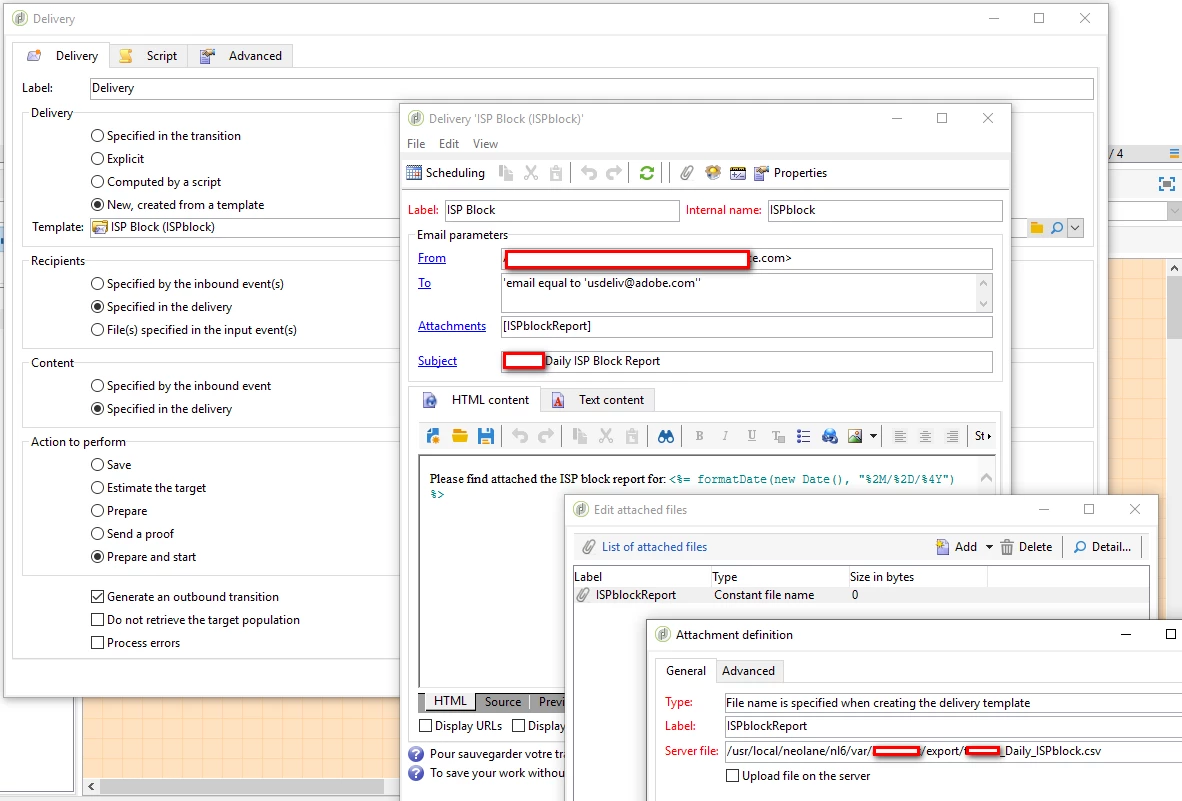Screen dimensions: 1182x801
Task: Click the open folder icon in HTML editor toolbar
Action: pos(460,436)
